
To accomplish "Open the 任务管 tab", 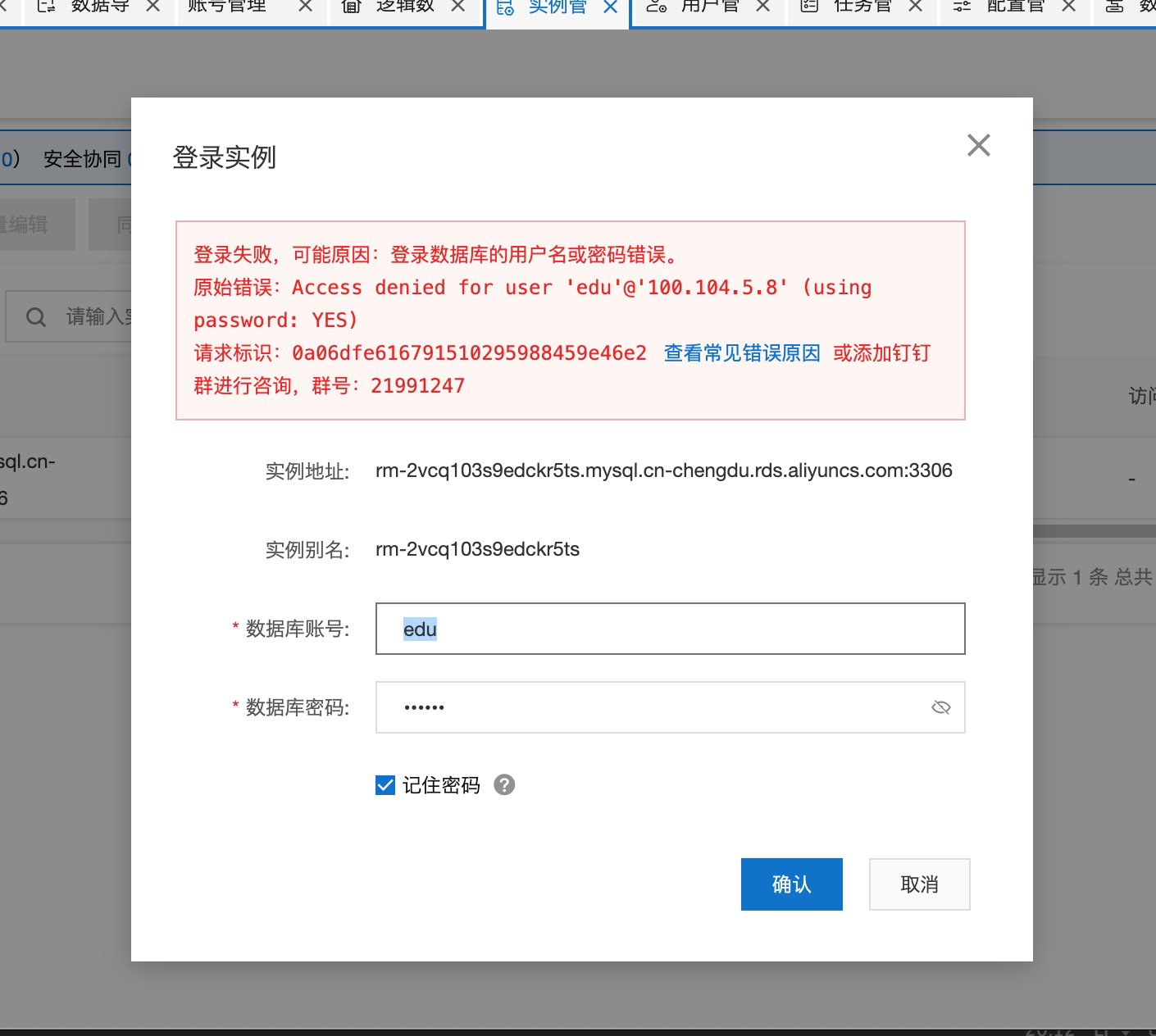I will (x=862, y=7).
